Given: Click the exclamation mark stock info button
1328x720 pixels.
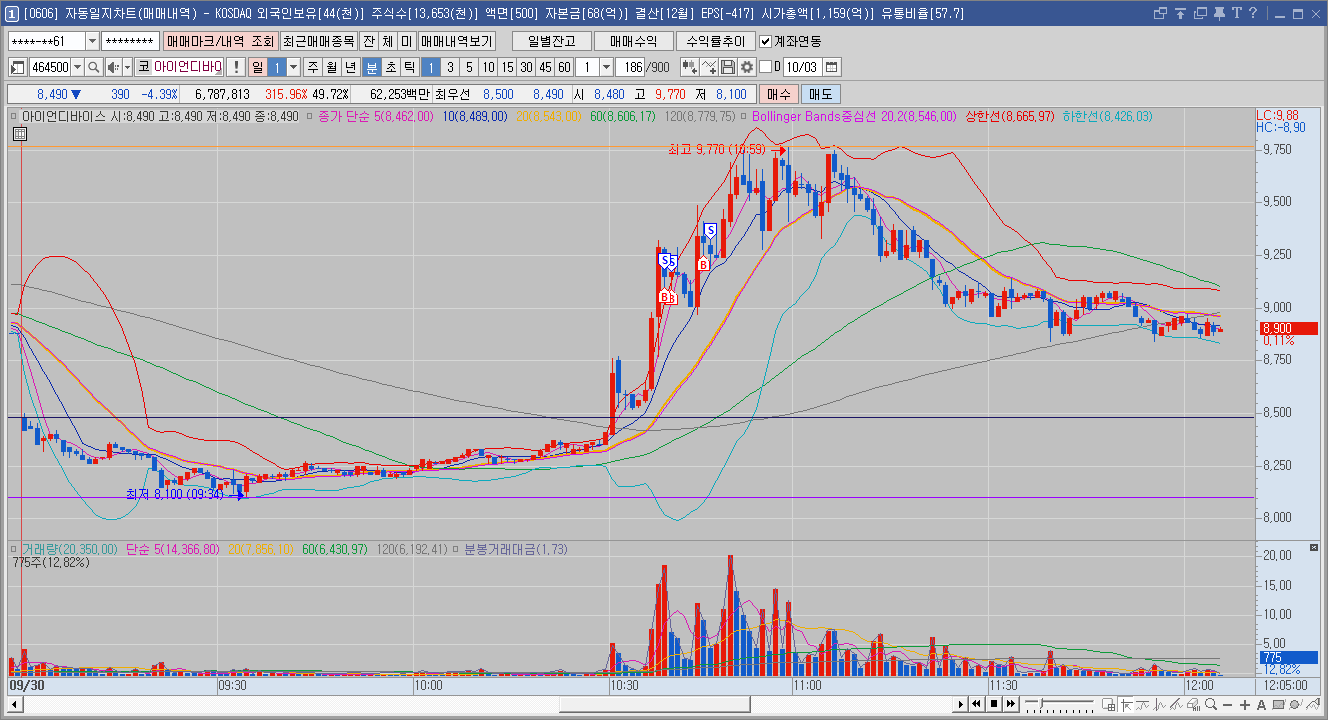Looking at the screenshot, I should pos(236,67).
